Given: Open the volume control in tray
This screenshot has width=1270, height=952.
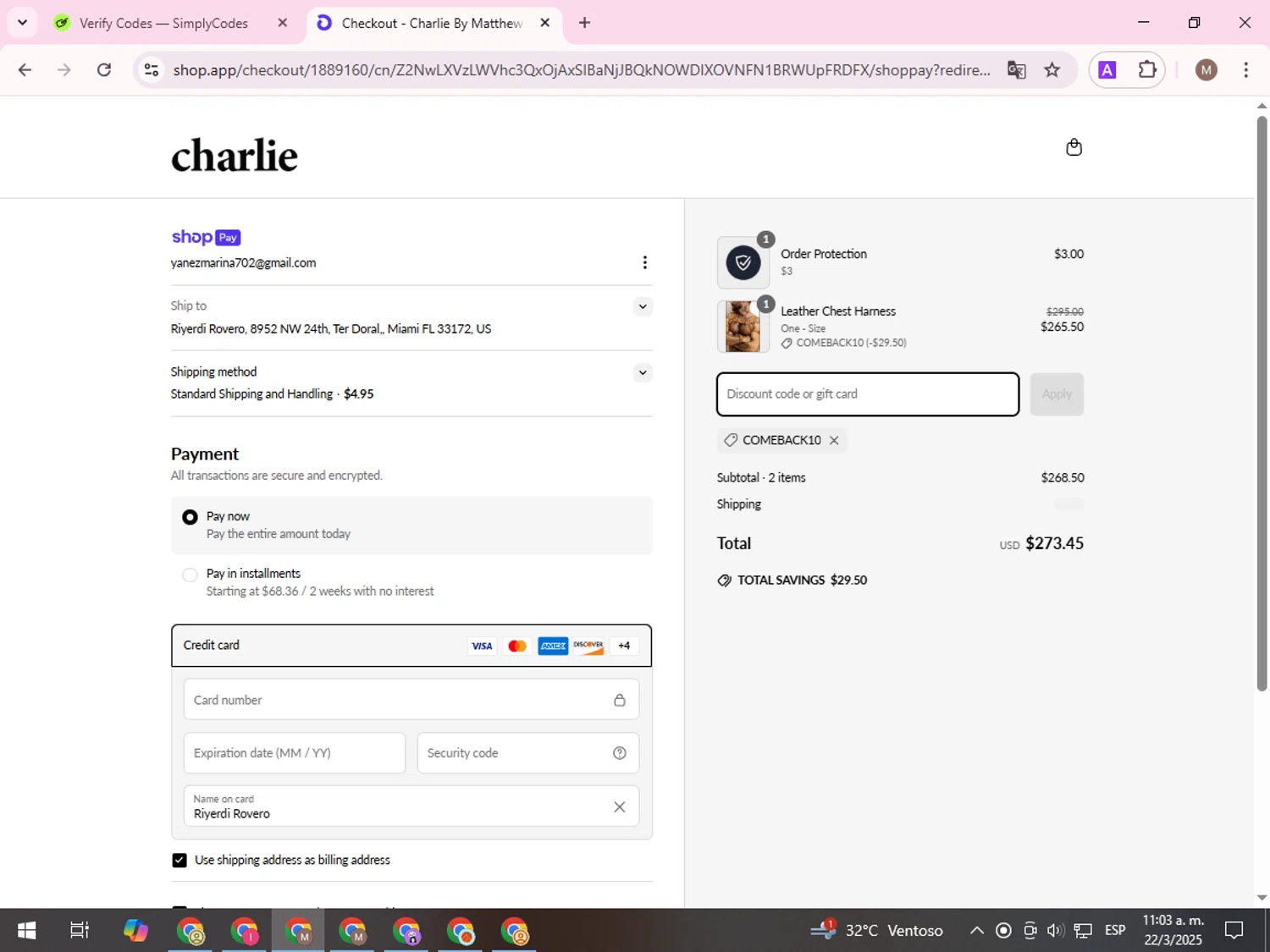Looking at the screenshot, I should click(x=1055, y=931).
